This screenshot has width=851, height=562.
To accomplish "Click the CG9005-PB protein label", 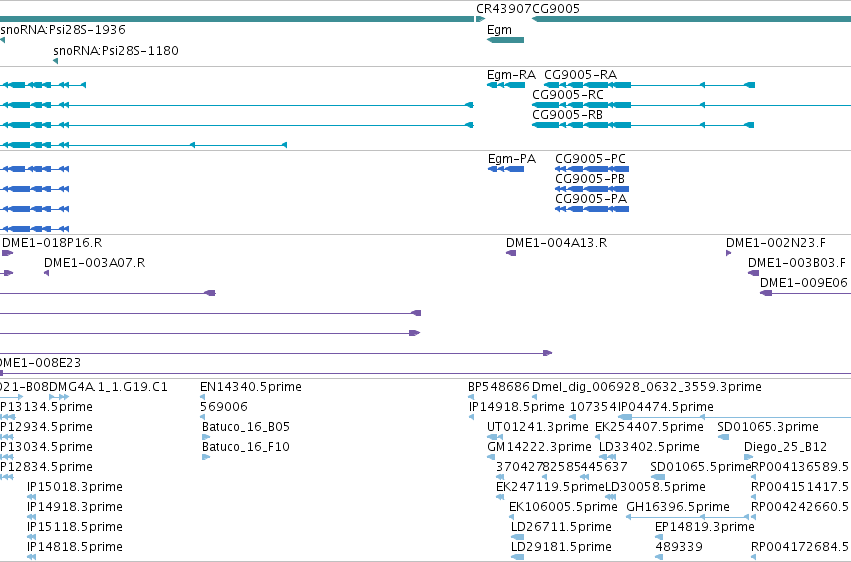I will [x=589, y=178].
